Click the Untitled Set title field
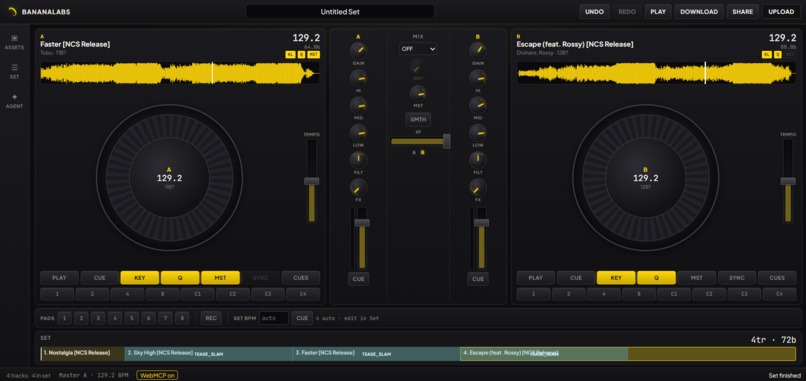This screenshot has width=806, height=381. coord(340,11)
